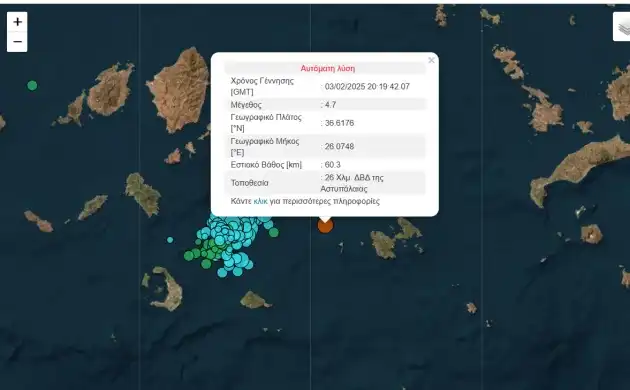Close the earthquake info popup

click(431, 60)
